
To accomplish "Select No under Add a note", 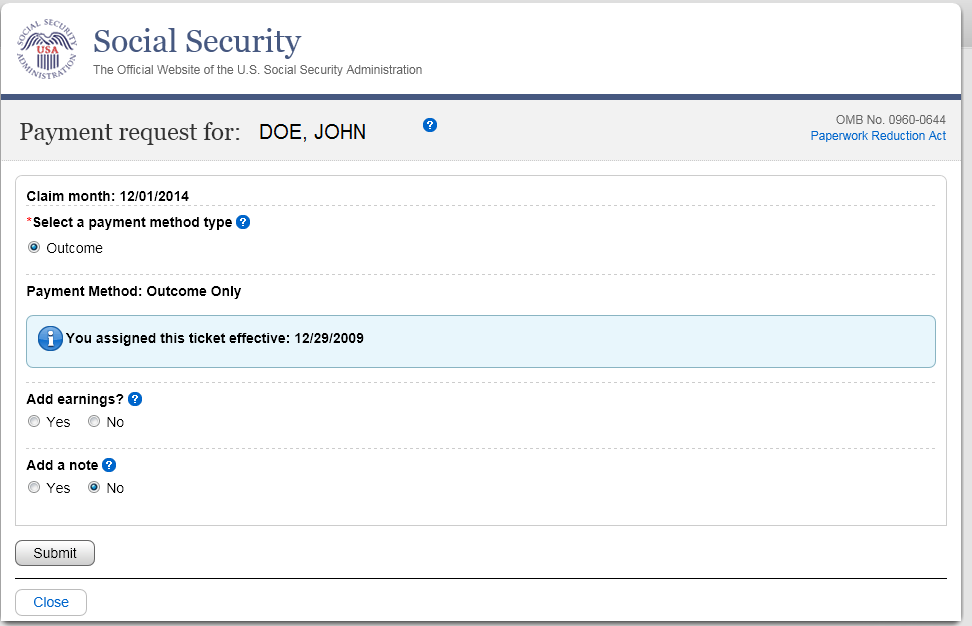I will (94, 488).
